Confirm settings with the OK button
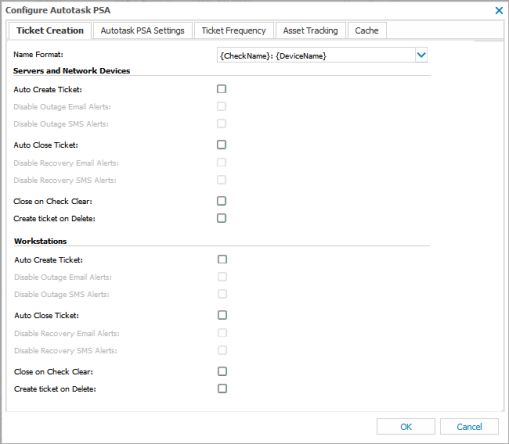The height and width of the screenshot is (444, 509). 406,427
